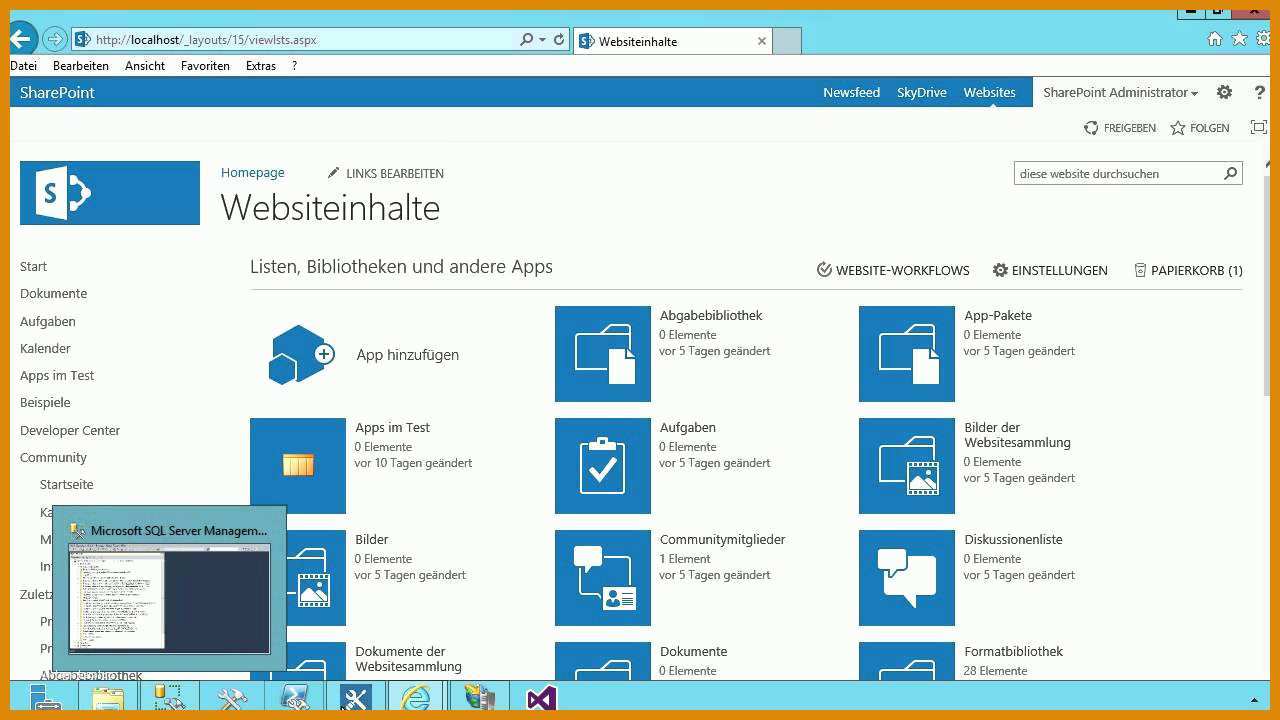Screen dimensions: 1280x720
Task: Click the SQL Server Management Studio taskbar icon
Action: 169,698
